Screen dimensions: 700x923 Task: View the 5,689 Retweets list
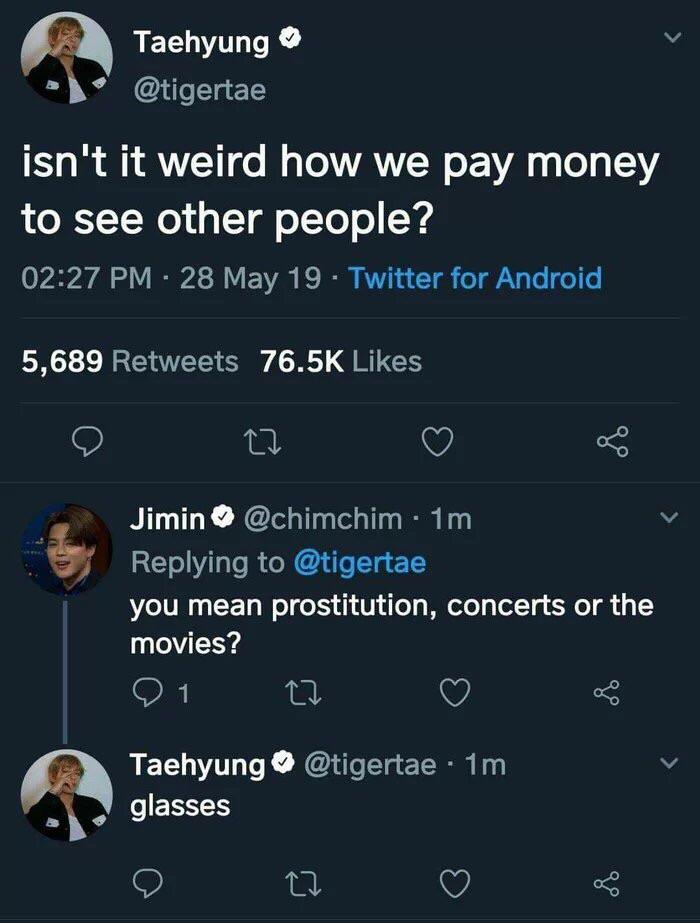click(130, 361)
